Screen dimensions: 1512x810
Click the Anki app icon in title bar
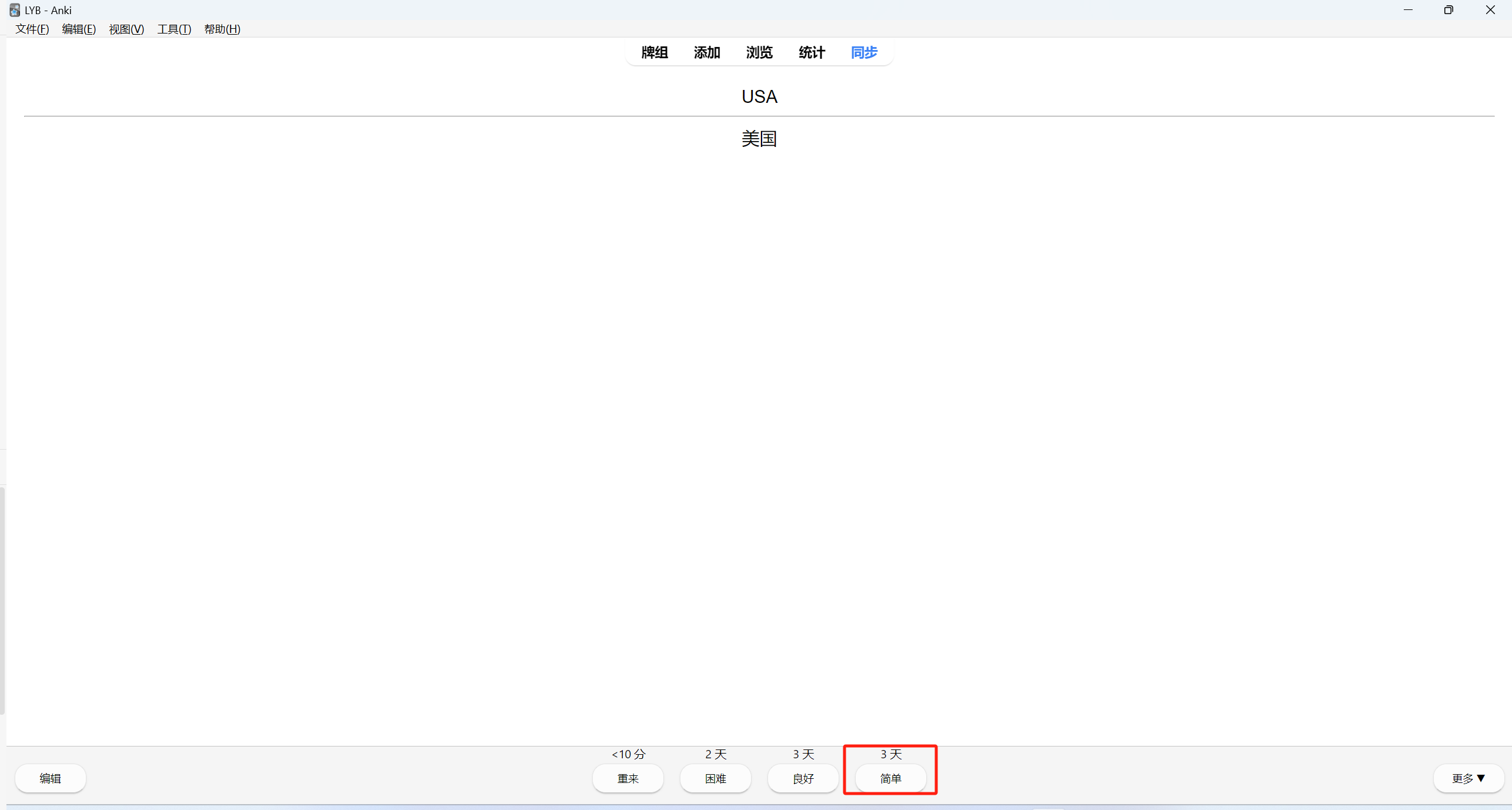click(x=15, y=10)
